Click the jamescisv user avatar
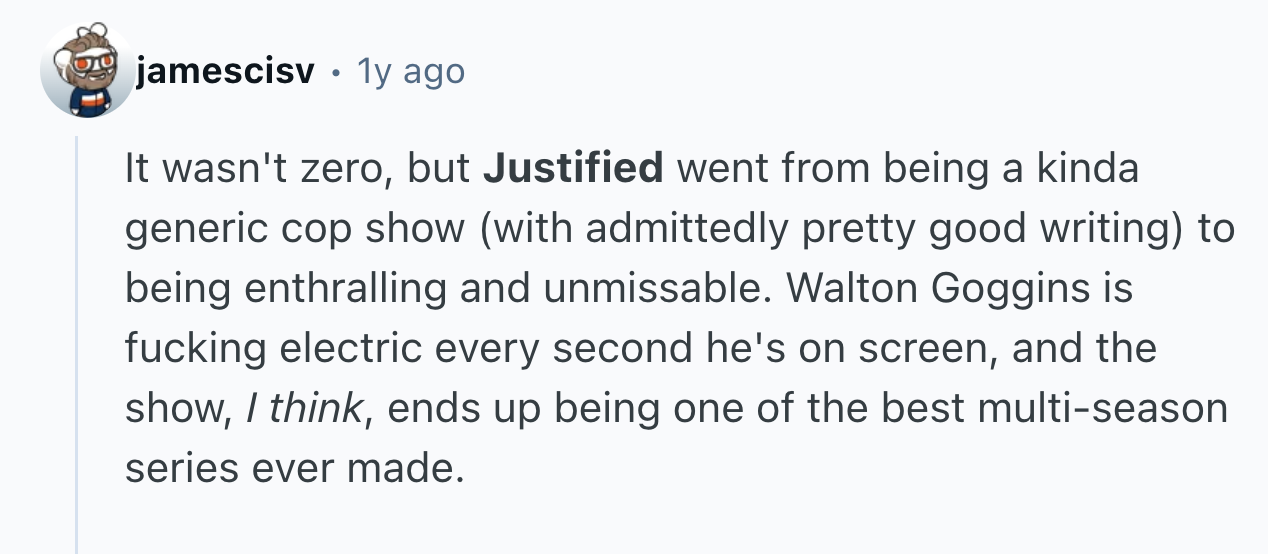Viewport: 1268px width, 554px height. [88, 72]
